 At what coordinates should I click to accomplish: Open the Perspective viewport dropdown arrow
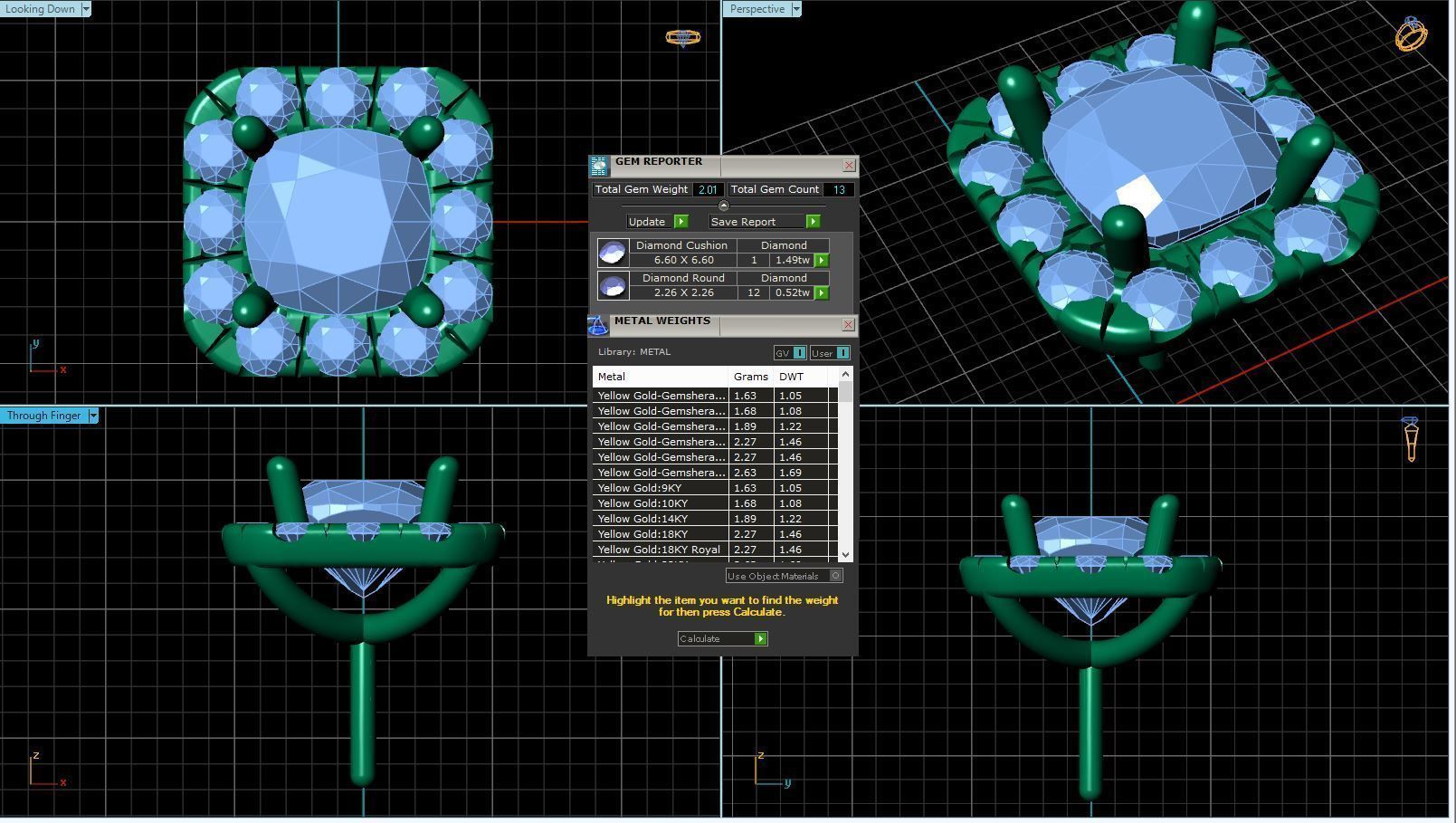point(796,9)
